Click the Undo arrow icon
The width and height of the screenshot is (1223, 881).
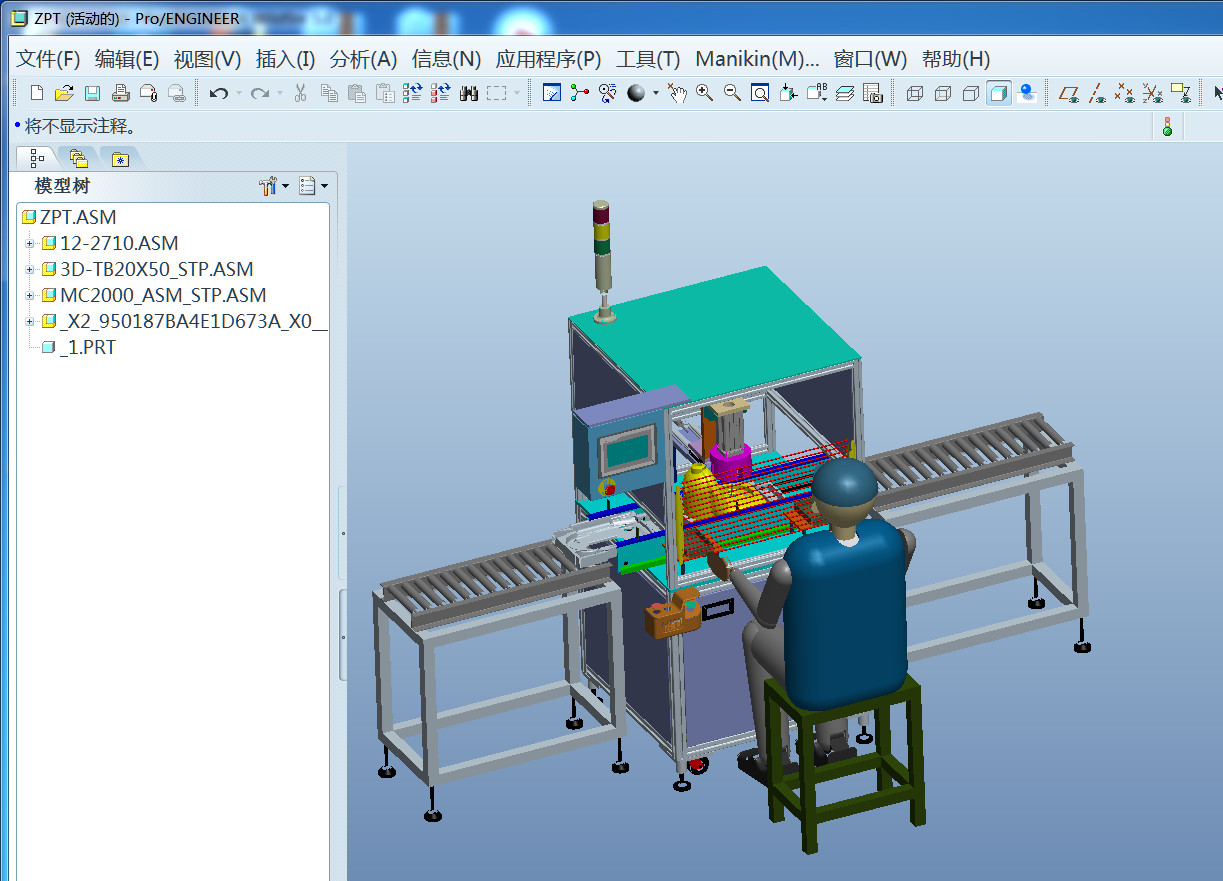pyautogui.click(x=218, y=93)
